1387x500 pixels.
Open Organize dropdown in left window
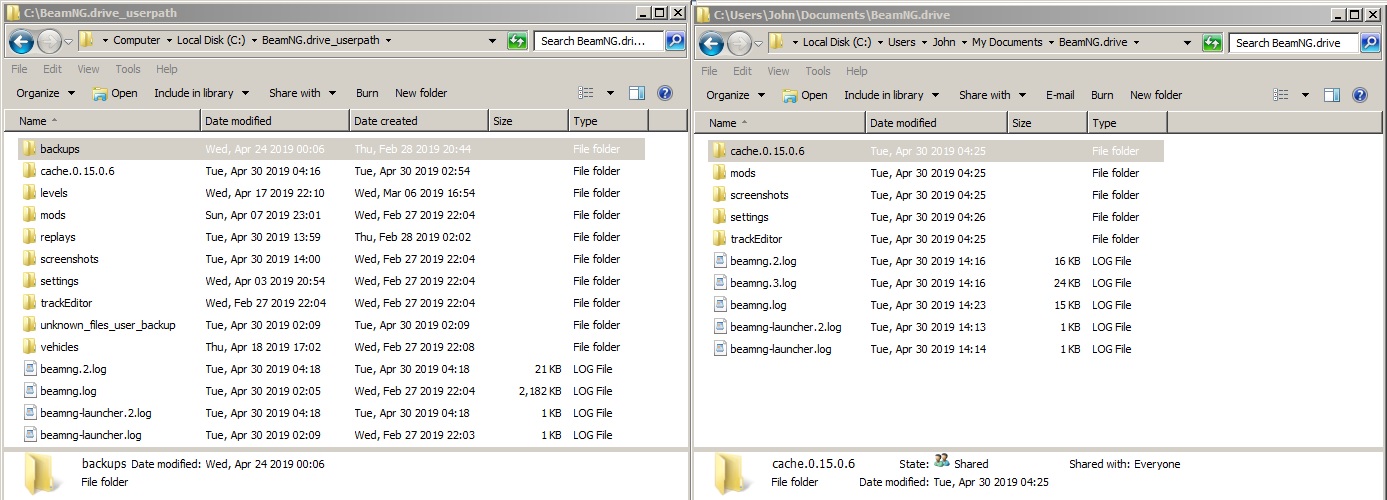45,93
